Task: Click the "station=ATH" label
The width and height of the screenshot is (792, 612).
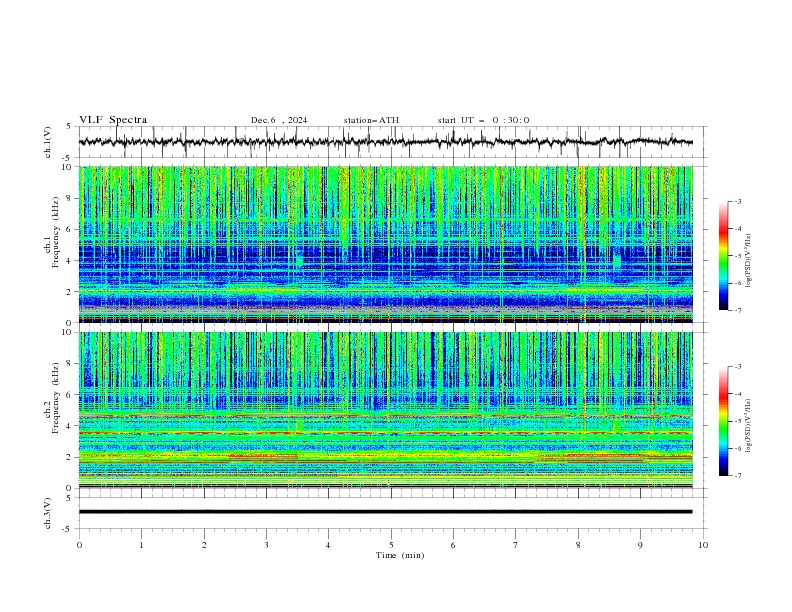Action: pos(371,120)
